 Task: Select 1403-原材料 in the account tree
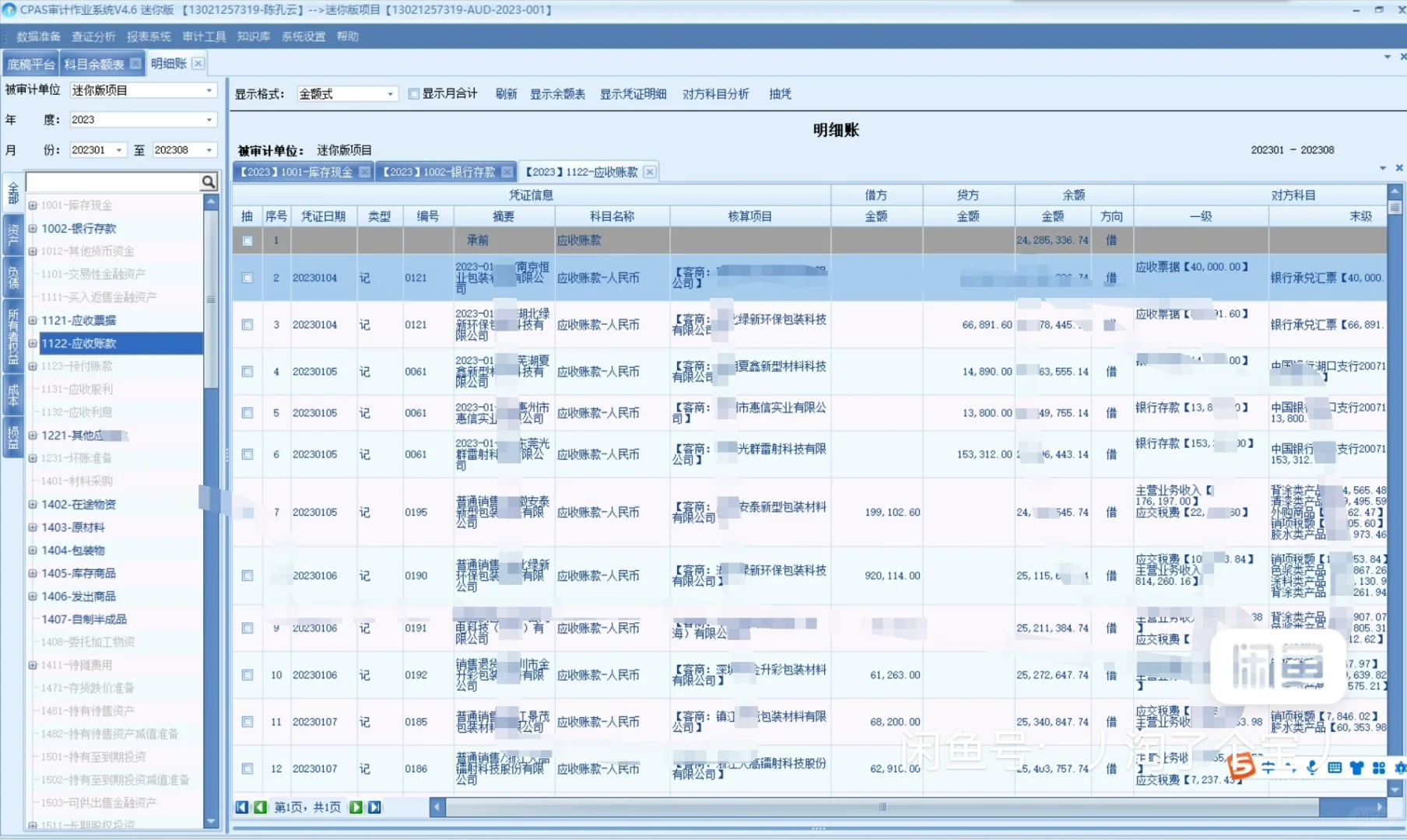tap(73, 528)
